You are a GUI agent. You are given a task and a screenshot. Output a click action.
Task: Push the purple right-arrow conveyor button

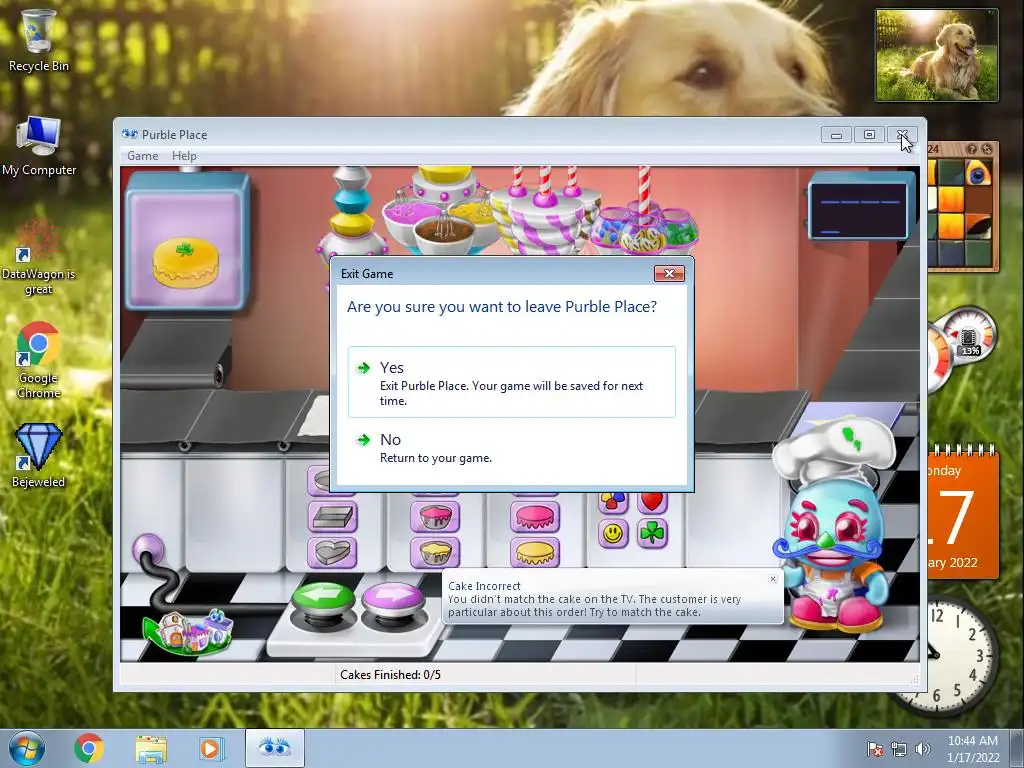point(392,601)
